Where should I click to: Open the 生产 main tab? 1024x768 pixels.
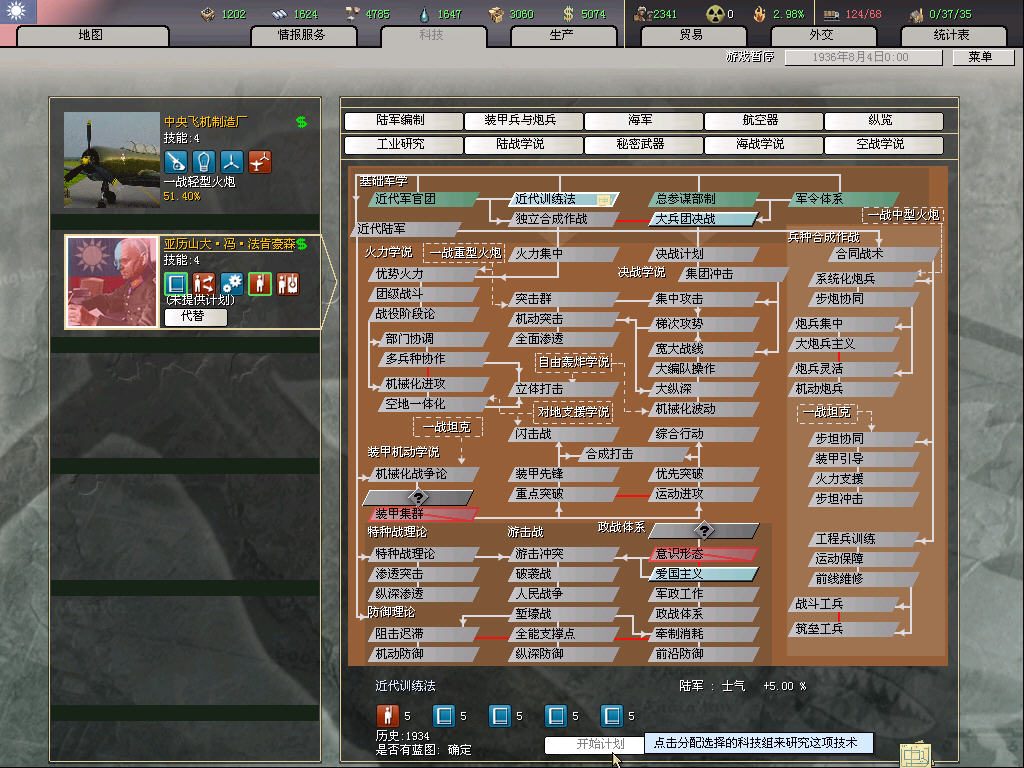pos(564,35)
